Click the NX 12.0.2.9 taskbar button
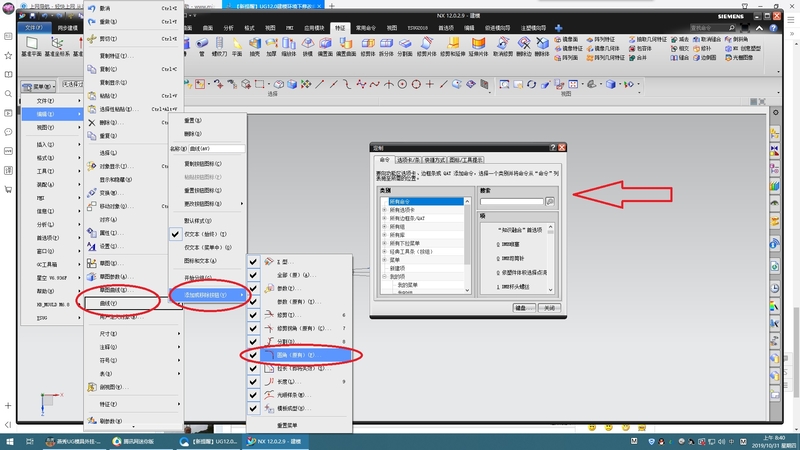The width and height of the screenshot is (800, 450). pos(276,441)
